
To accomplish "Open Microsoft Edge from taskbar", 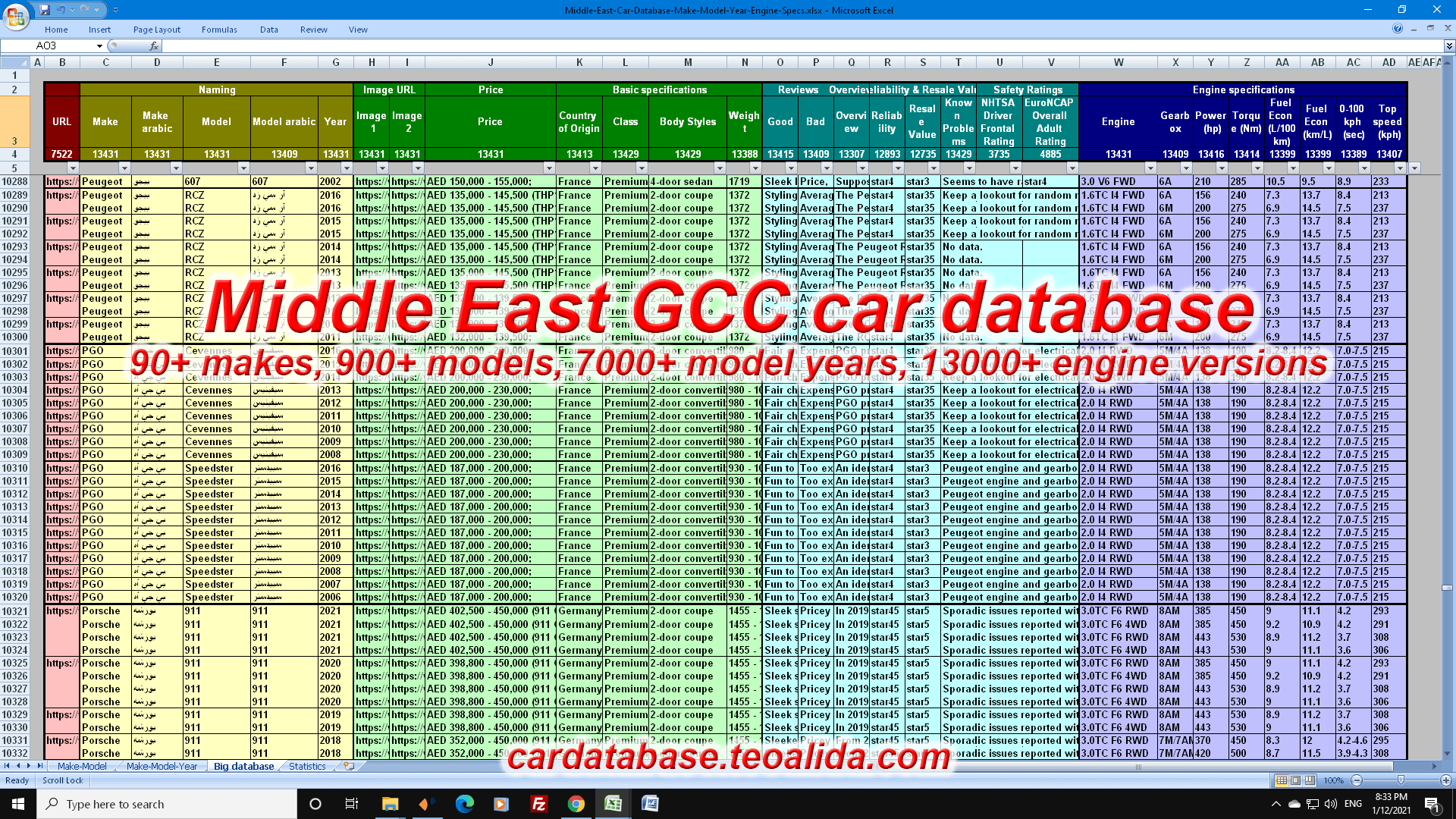I will (x=464, y=804).
